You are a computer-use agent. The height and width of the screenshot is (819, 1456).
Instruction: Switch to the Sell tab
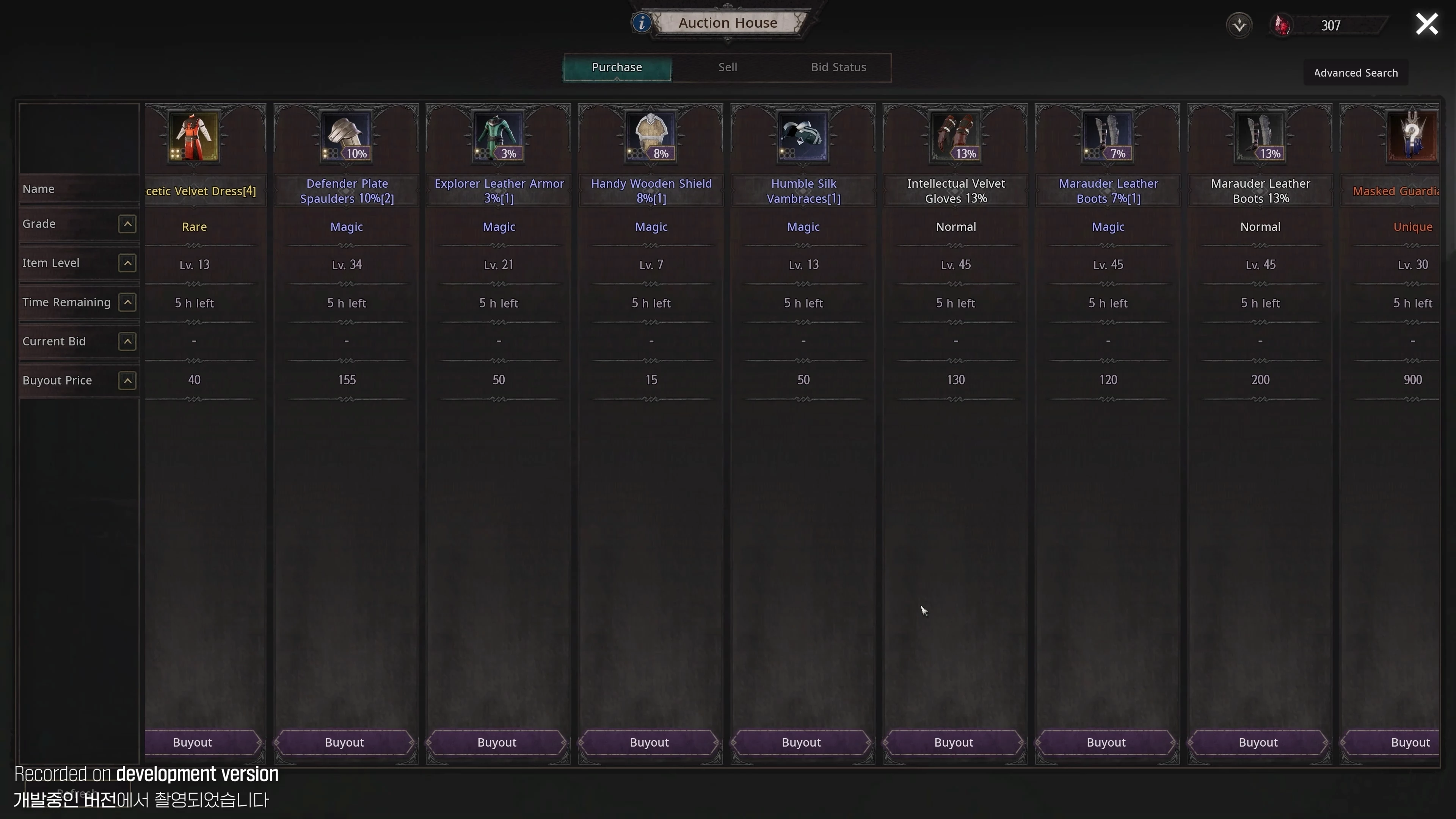[x=728, y=67]
